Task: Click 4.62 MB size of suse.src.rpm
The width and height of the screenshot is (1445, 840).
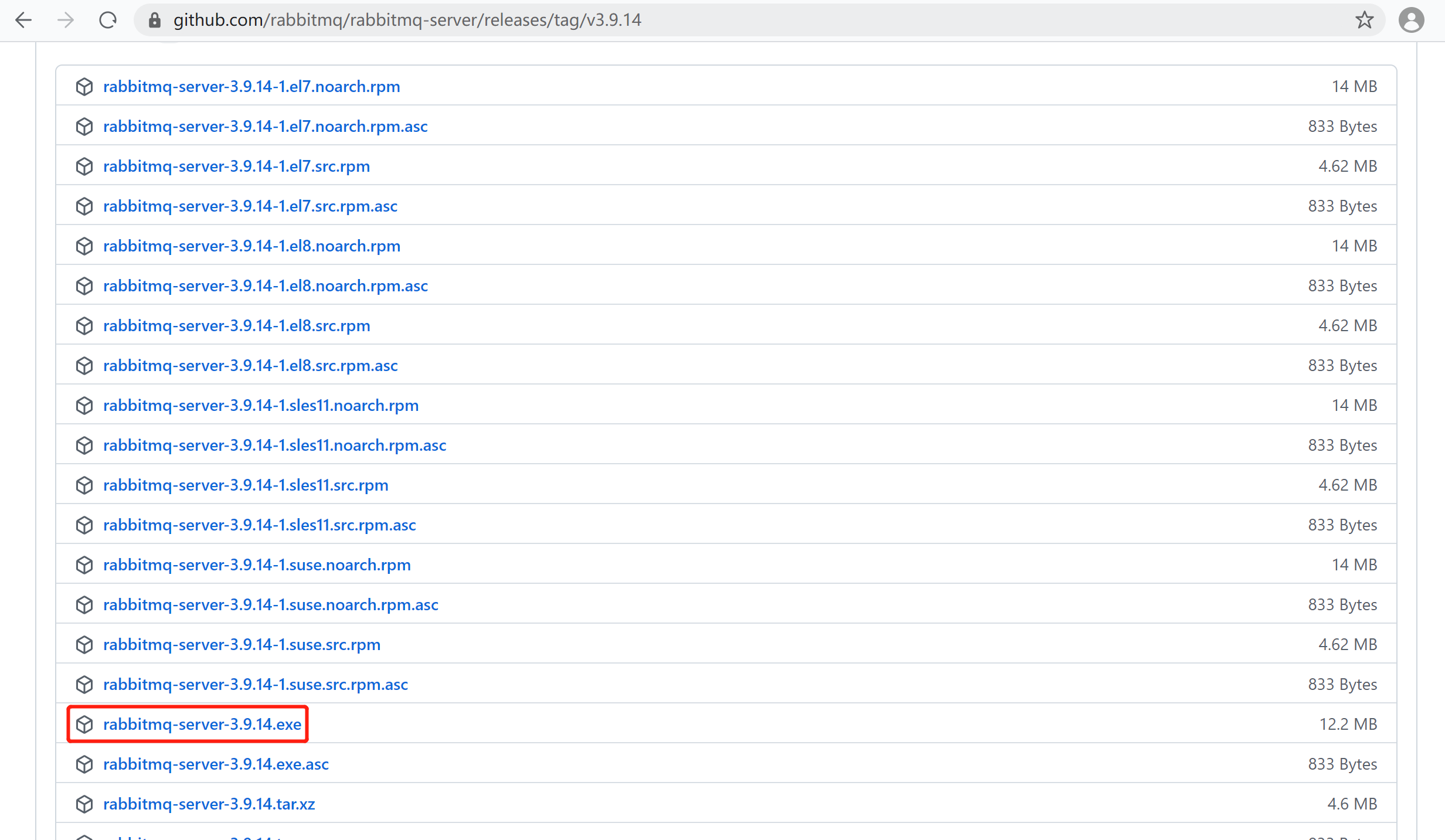Action: coord(1348,645)
